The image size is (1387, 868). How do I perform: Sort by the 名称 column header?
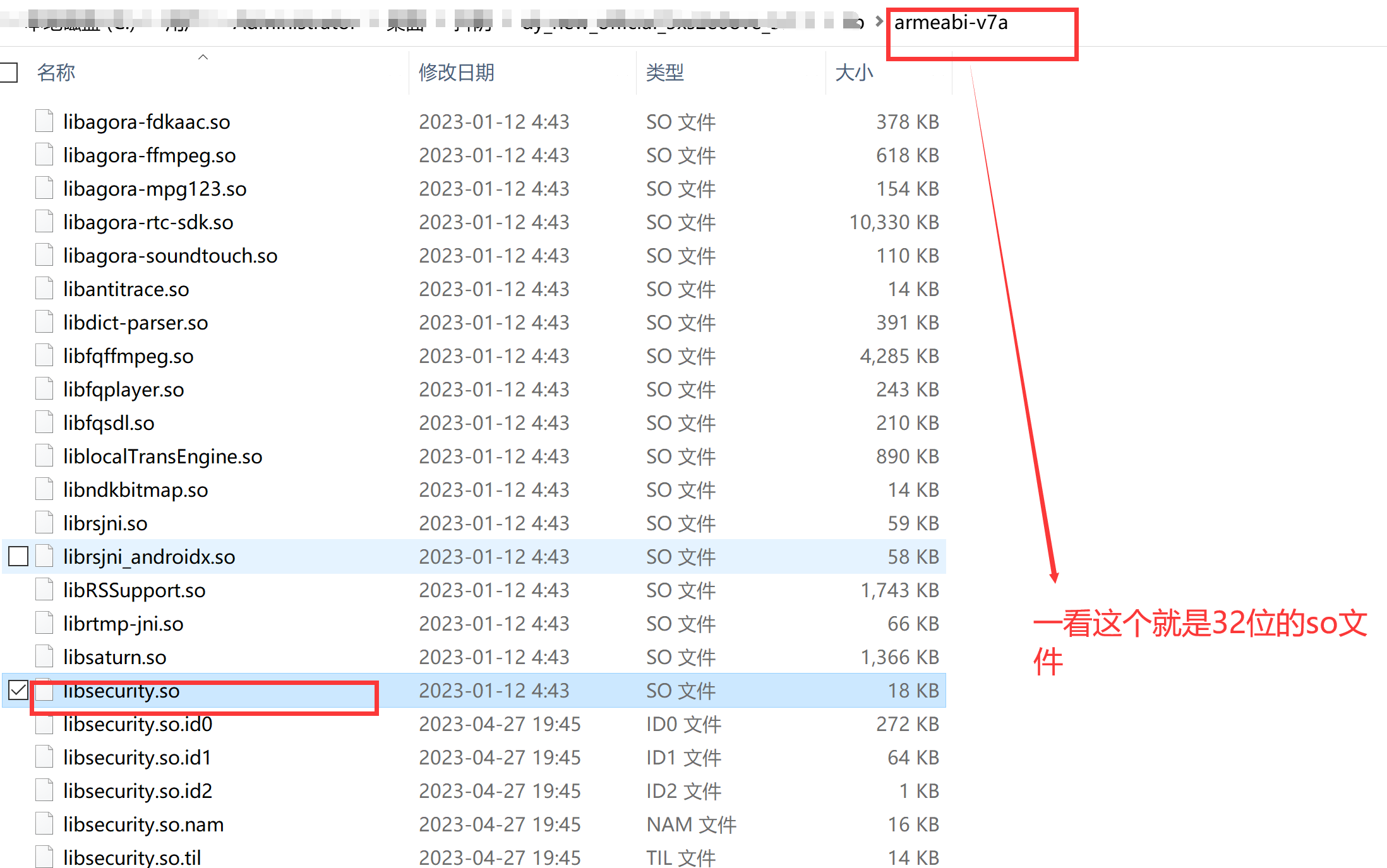[x=56, y=72]
